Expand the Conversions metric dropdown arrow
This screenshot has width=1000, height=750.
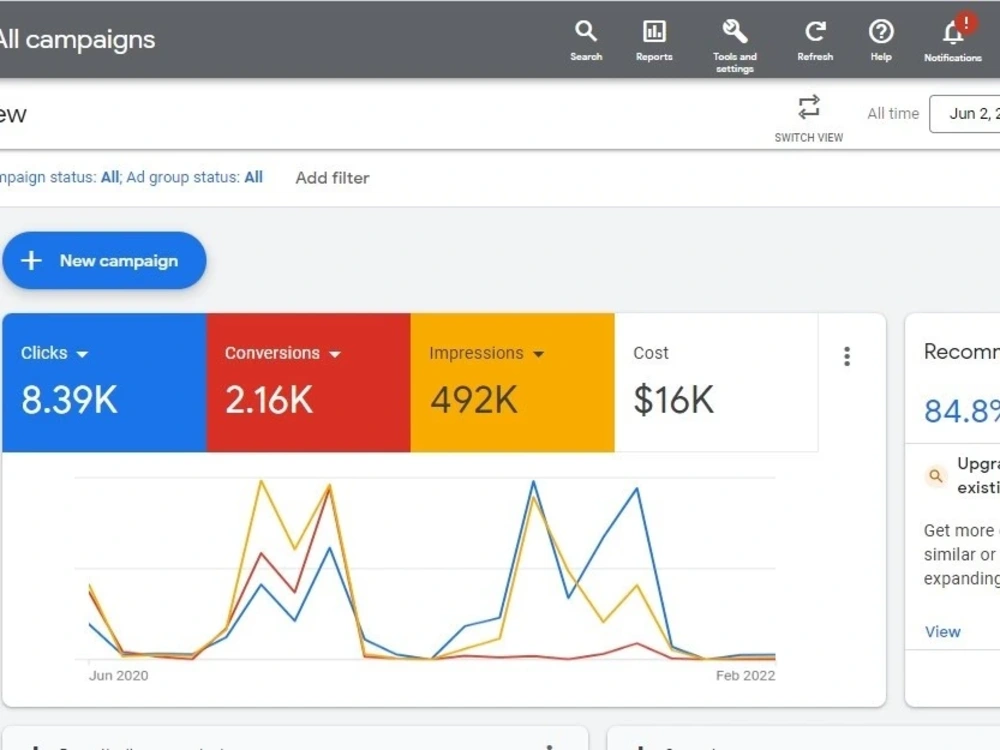[x=335, y=354]
